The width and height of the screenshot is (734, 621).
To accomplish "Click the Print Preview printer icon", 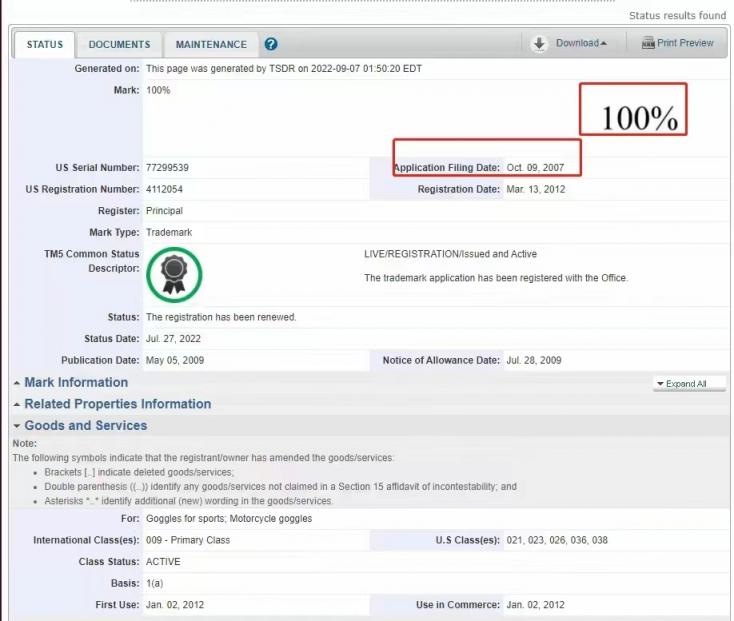I will pyautogui.click(x=647, y=43).
